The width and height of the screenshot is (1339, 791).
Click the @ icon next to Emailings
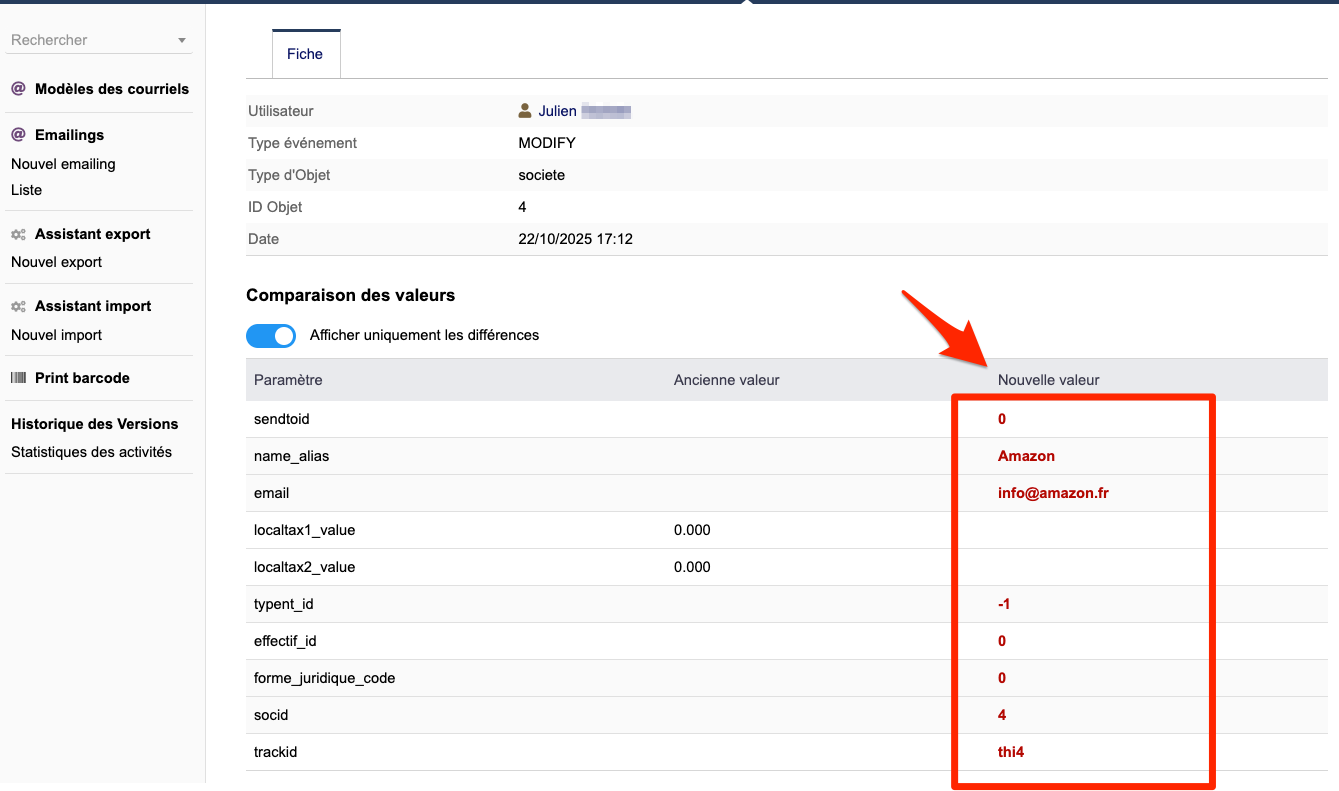pos(18,135)
